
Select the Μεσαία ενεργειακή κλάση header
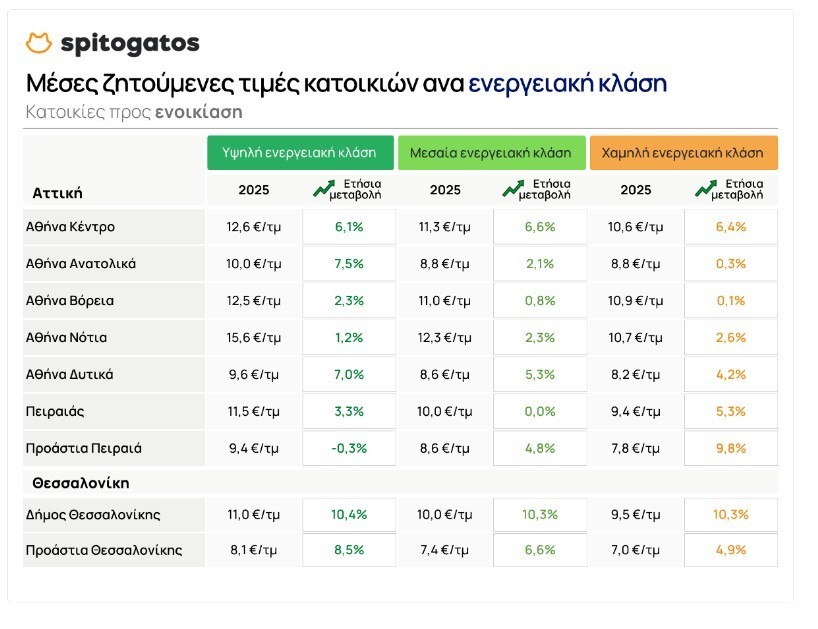point(491,153)
